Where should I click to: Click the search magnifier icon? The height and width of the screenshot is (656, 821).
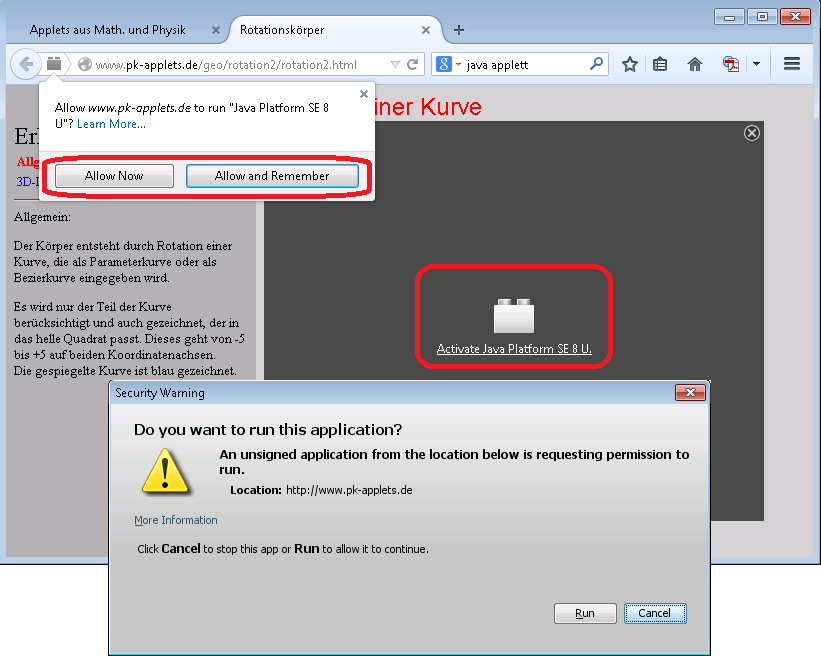coord(597,64)
